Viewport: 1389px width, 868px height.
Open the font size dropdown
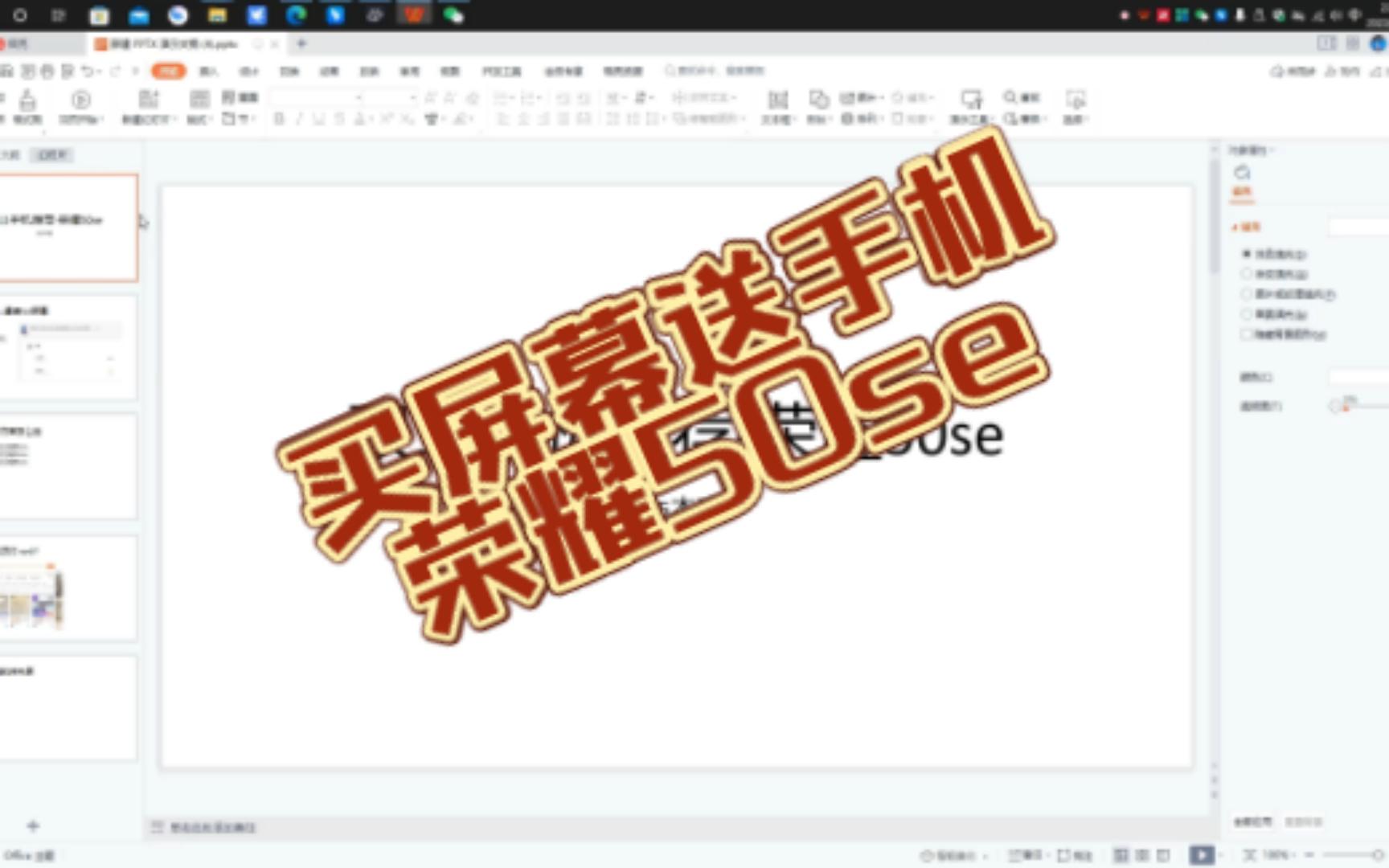pyautogui.click(x=412, y=97)
